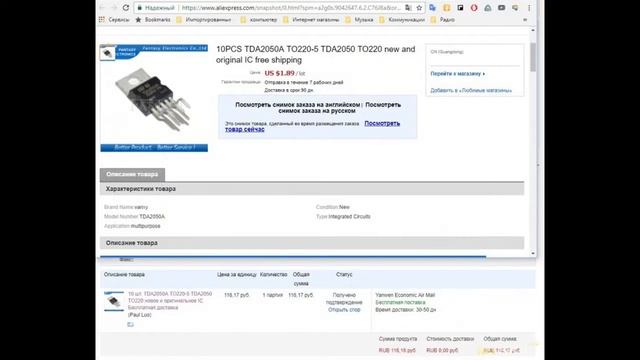This screenshot has width=640, height=360.
Task: Click the message icon under Paul Luo
Action: [131, 324]
